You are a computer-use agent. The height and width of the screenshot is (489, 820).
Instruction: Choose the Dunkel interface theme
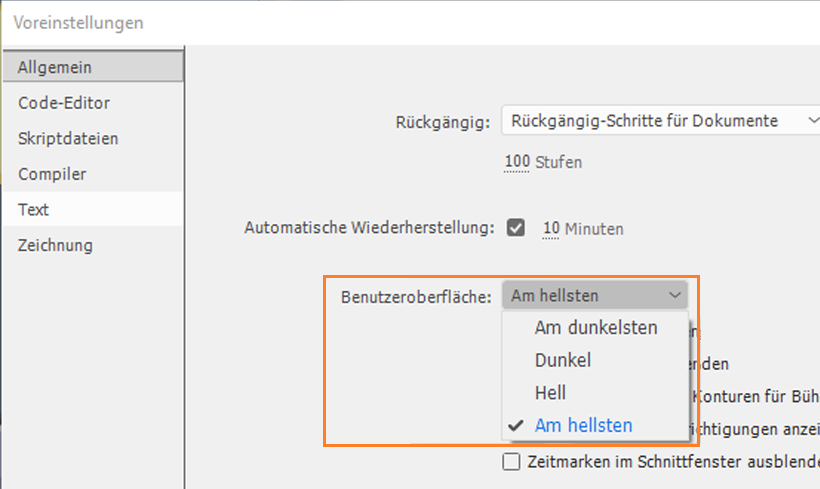(563, 360)
